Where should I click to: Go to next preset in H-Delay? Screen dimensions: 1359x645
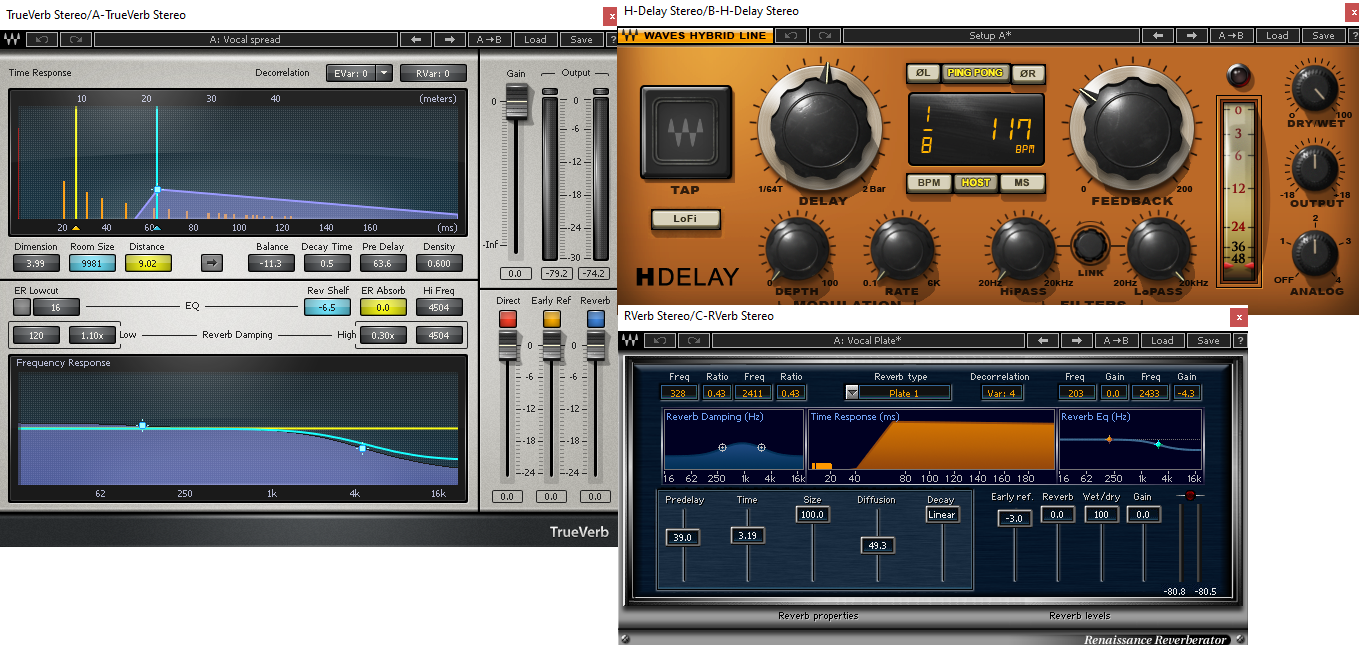pyautogui.click(x=1192, y=35)
